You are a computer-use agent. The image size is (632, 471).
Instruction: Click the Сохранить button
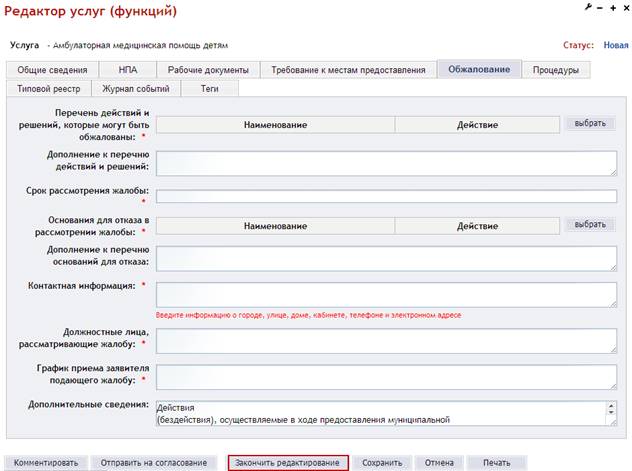coord(382,463)
